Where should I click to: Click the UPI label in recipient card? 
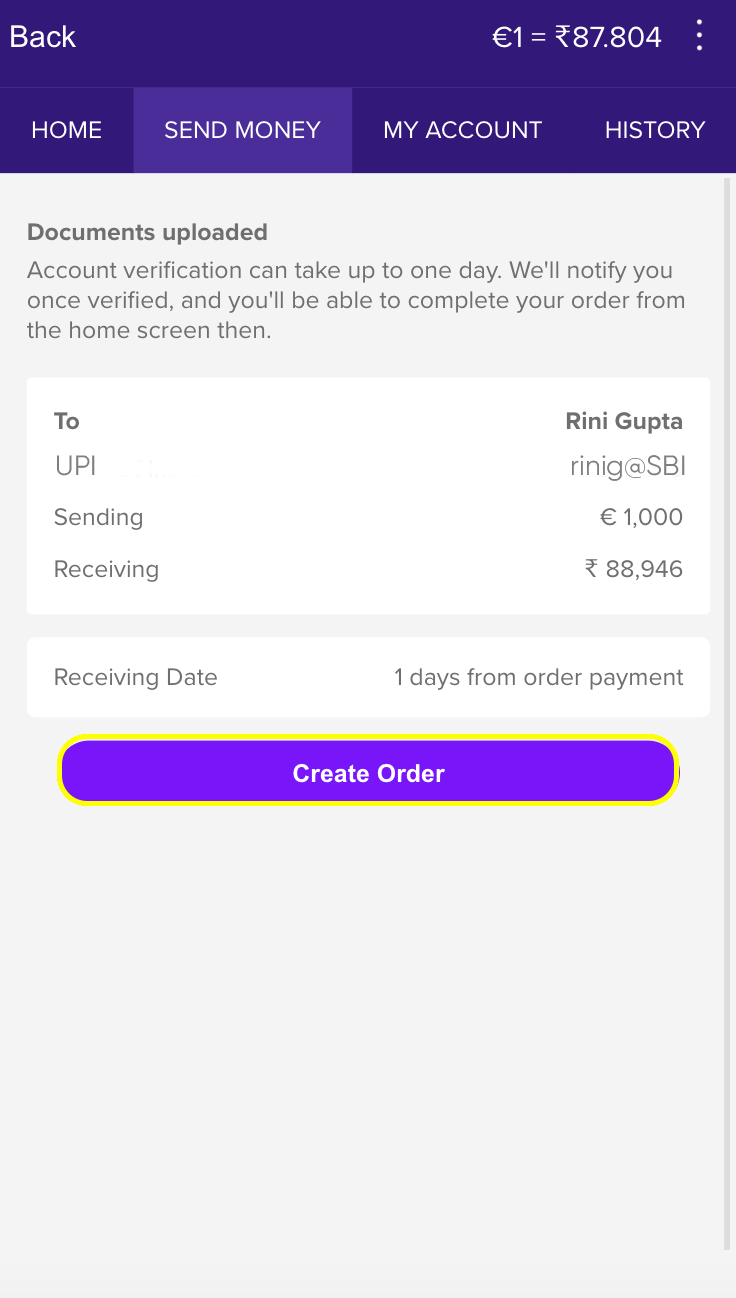(x=75, y=466)
